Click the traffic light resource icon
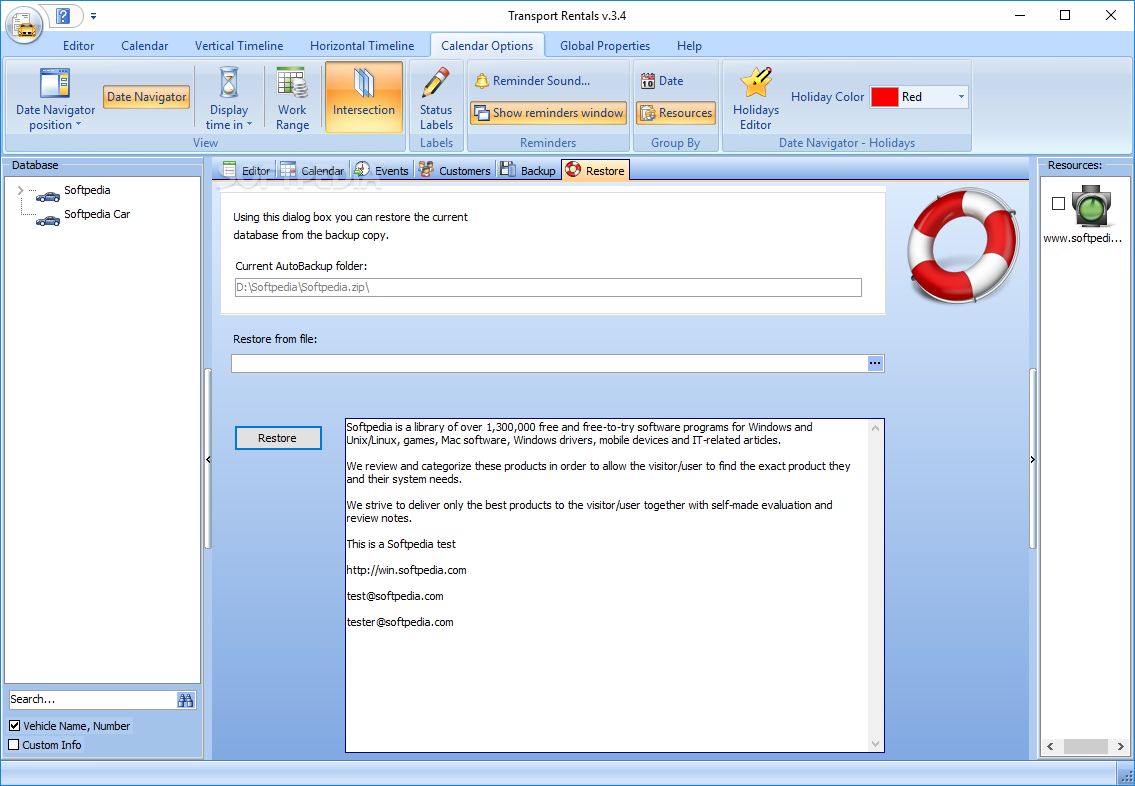The height and width of the screenshot is (786, 1135). click(x=1092, y=206)
